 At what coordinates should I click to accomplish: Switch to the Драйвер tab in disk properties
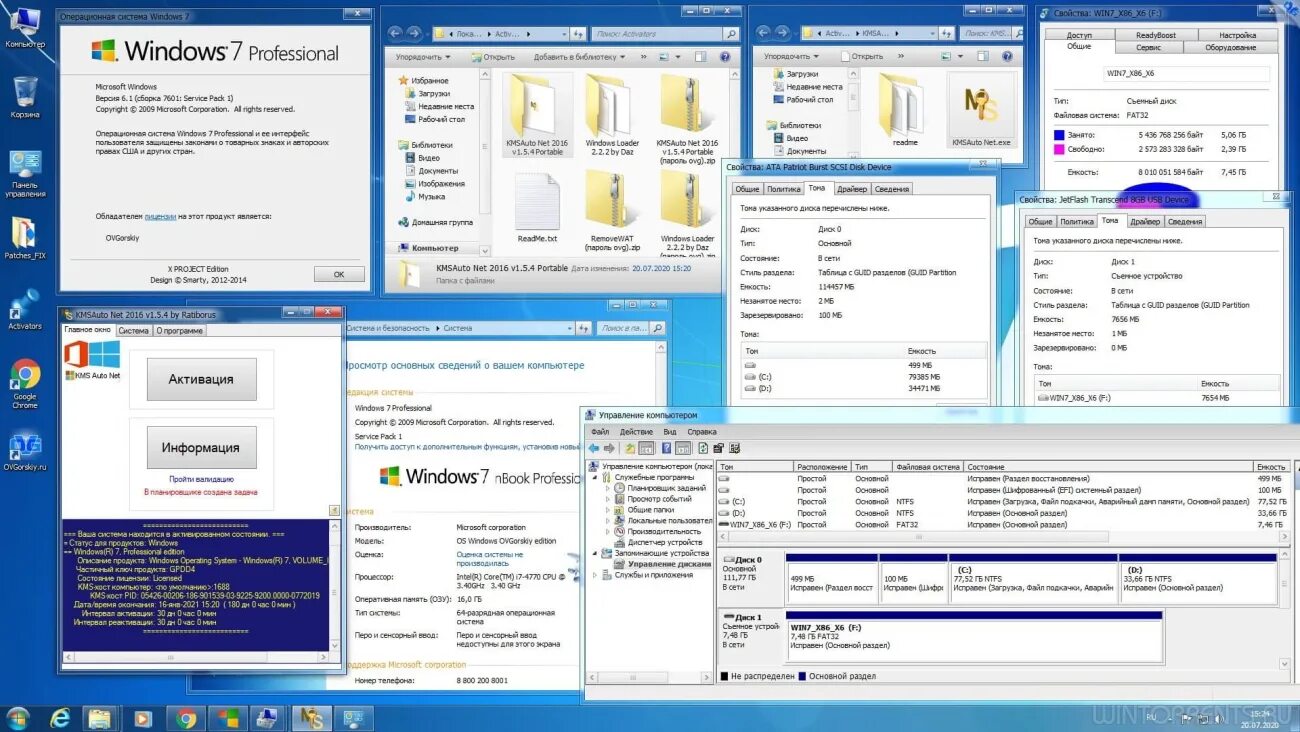click(851, 188)
